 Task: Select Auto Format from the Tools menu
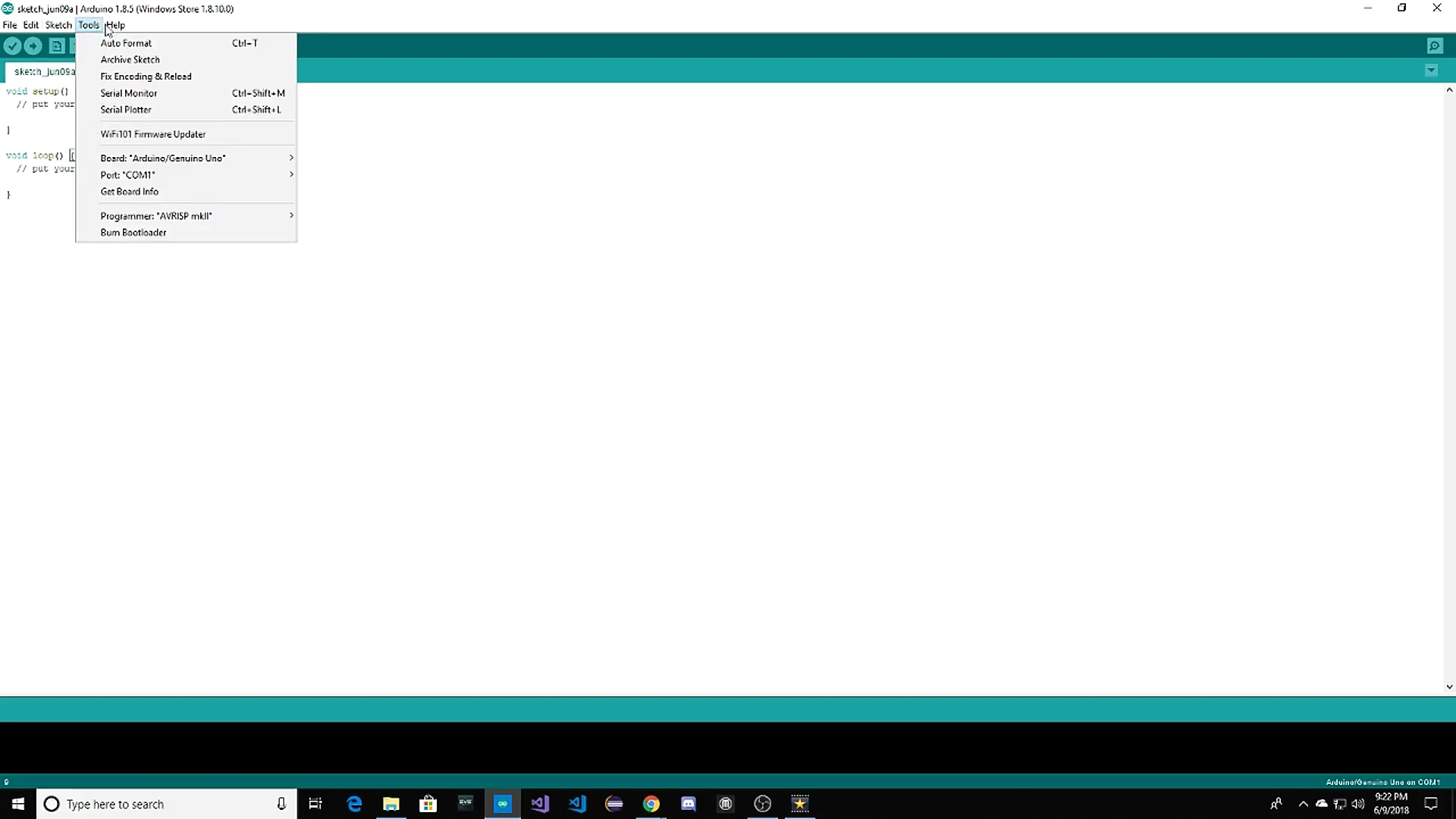pyautogui.click(x=127, y=43)
